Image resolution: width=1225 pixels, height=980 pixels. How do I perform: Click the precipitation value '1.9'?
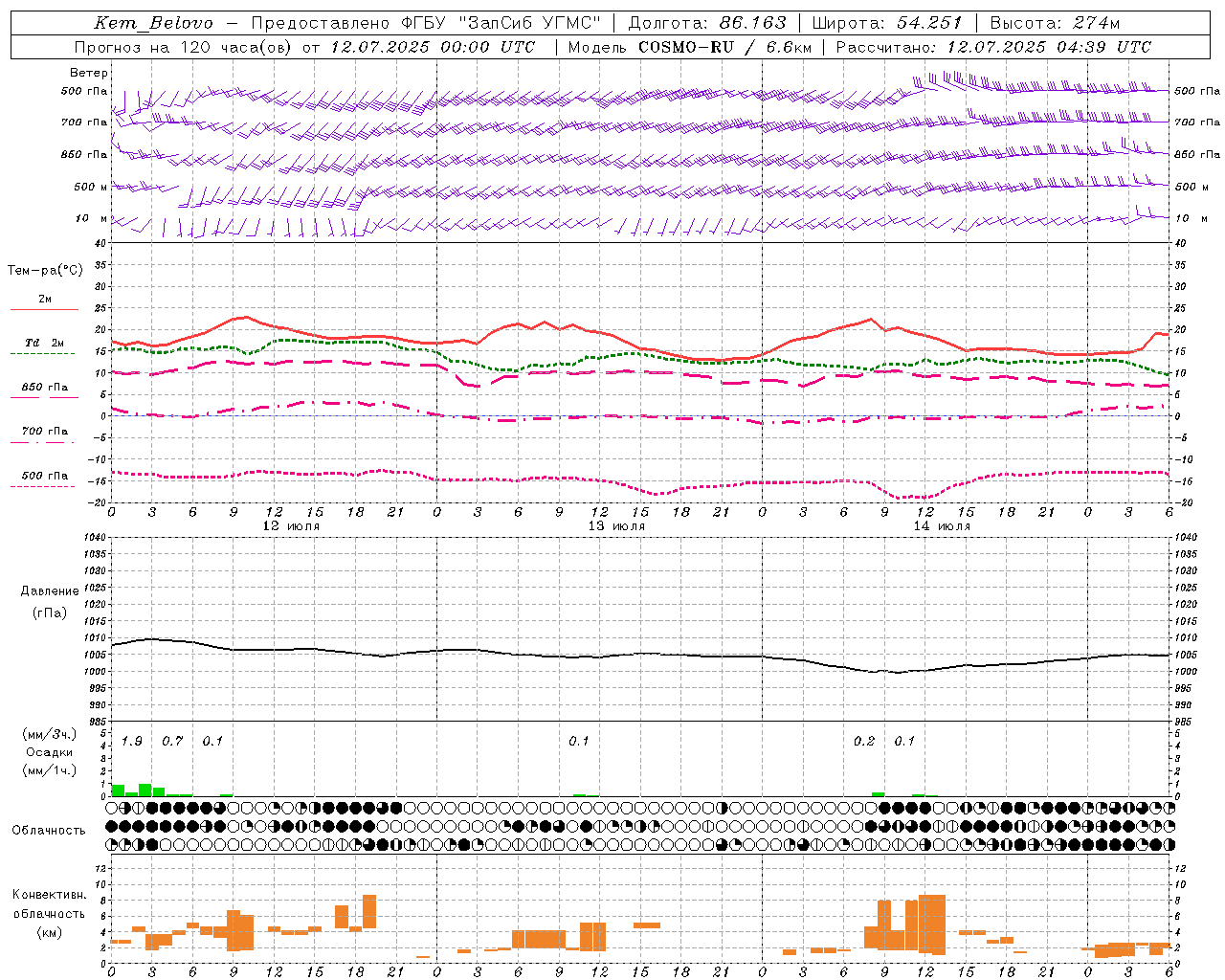click(x=132, y=742)
